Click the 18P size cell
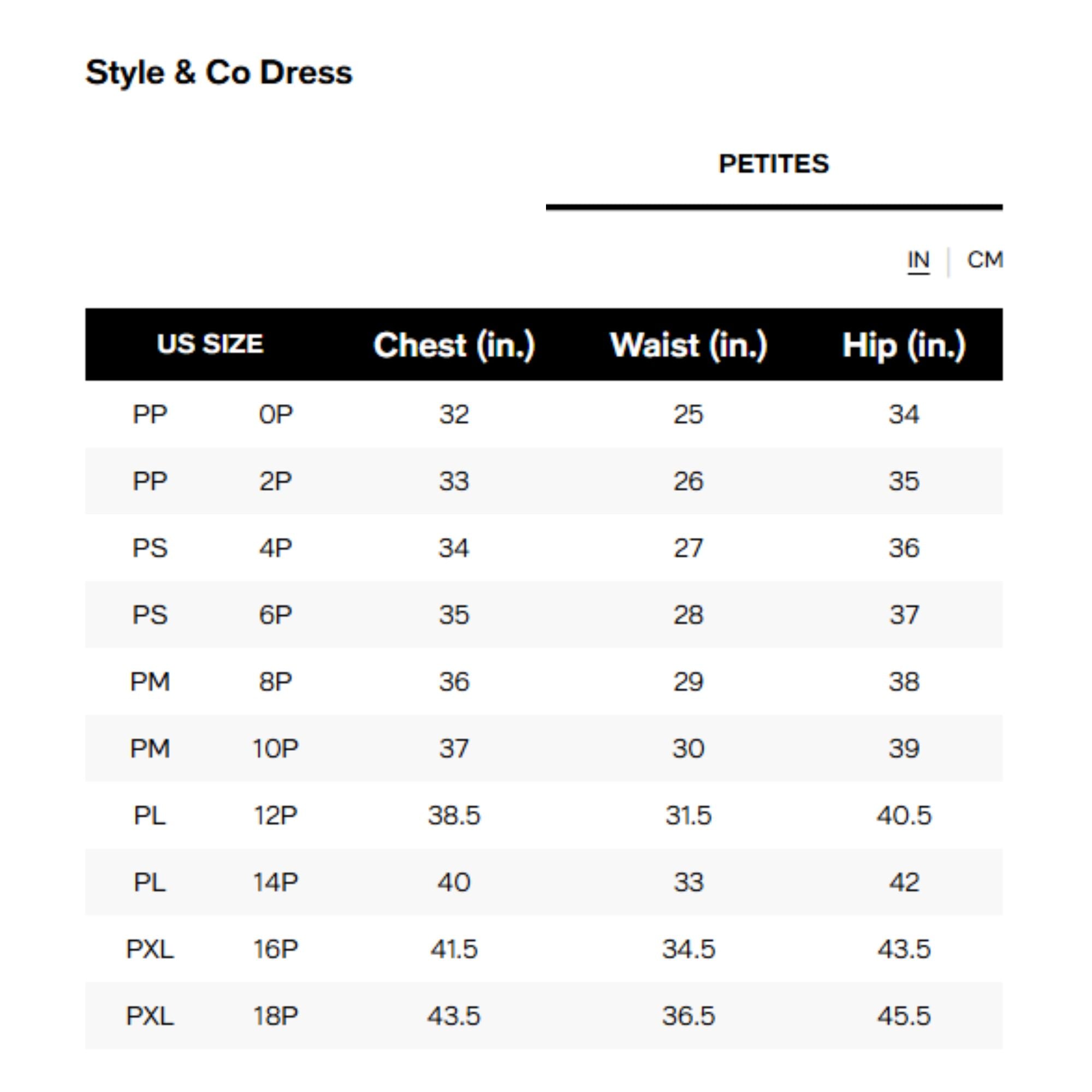Screen dimensions: 1092x1092 tap(275, 1016)
